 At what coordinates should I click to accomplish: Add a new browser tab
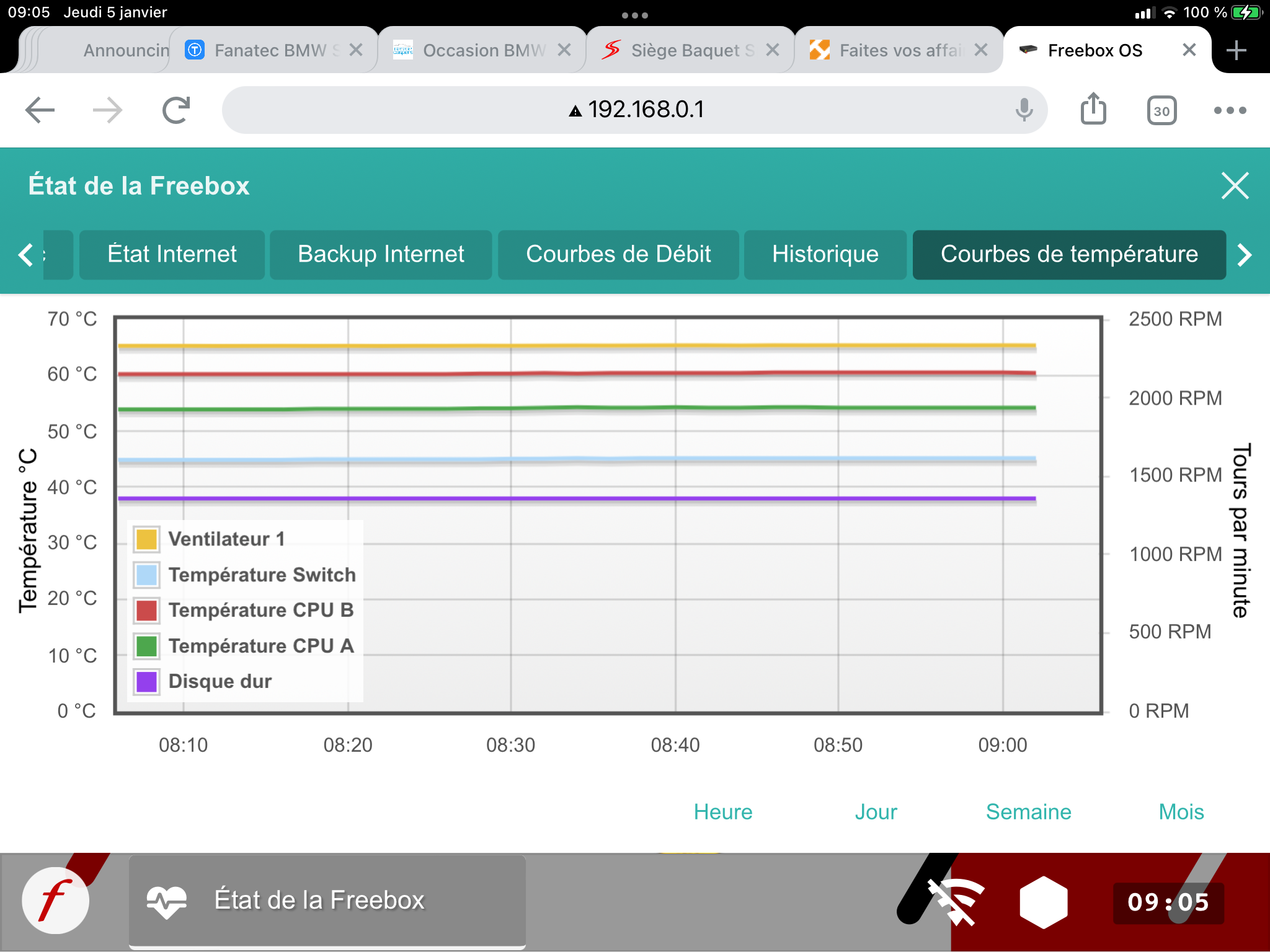coord(1237,50)
